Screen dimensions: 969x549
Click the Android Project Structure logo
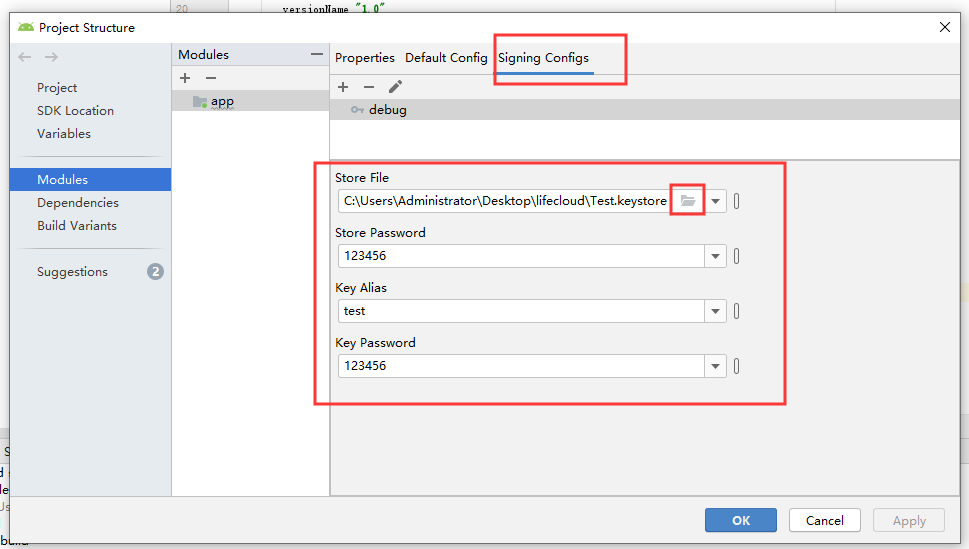click(x=26, y=27)
